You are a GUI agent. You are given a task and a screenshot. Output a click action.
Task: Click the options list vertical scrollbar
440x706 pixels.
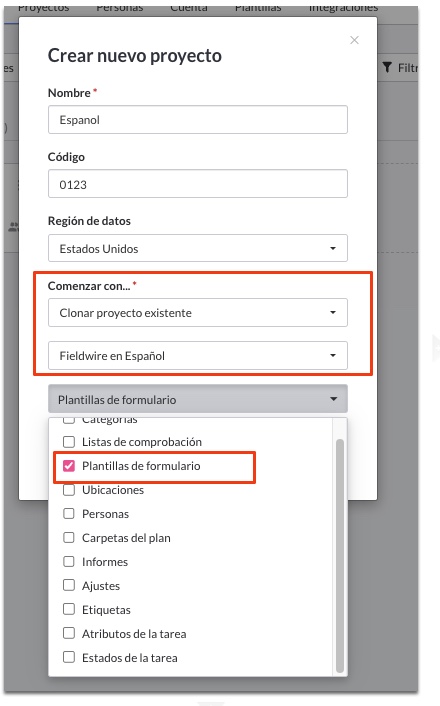pyautogui.click(x=340, y=556)
